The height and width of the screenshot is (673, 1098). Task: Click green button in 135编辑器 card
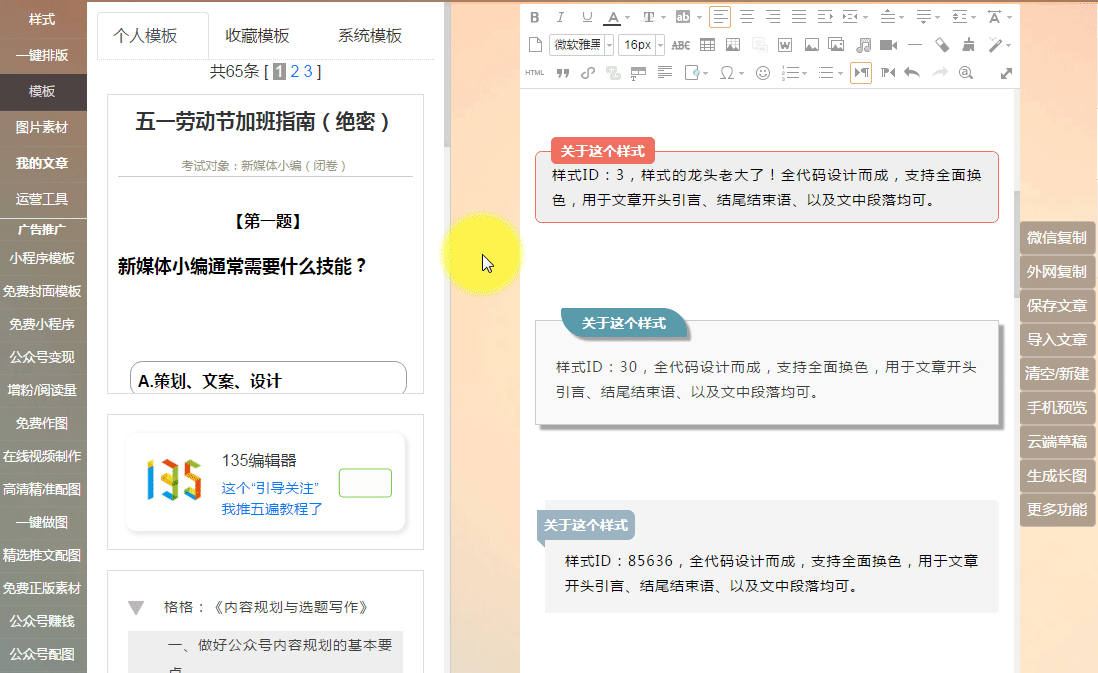pyautogui.click(x=365, y=483)
